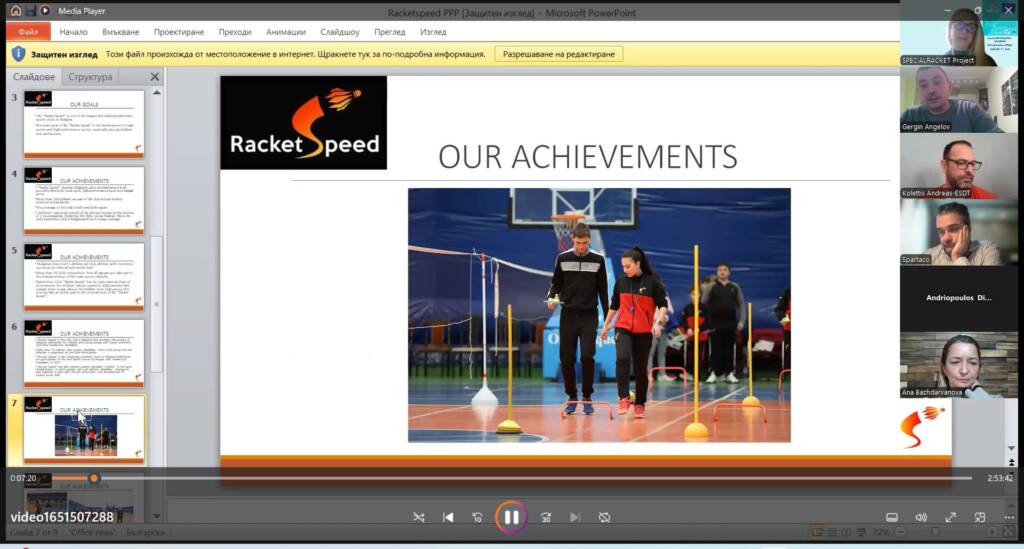Screen dimensions: 1024x549
Task: Close the slide thumbnails pane
Action: pyautogui.click(x=155, y=76)
